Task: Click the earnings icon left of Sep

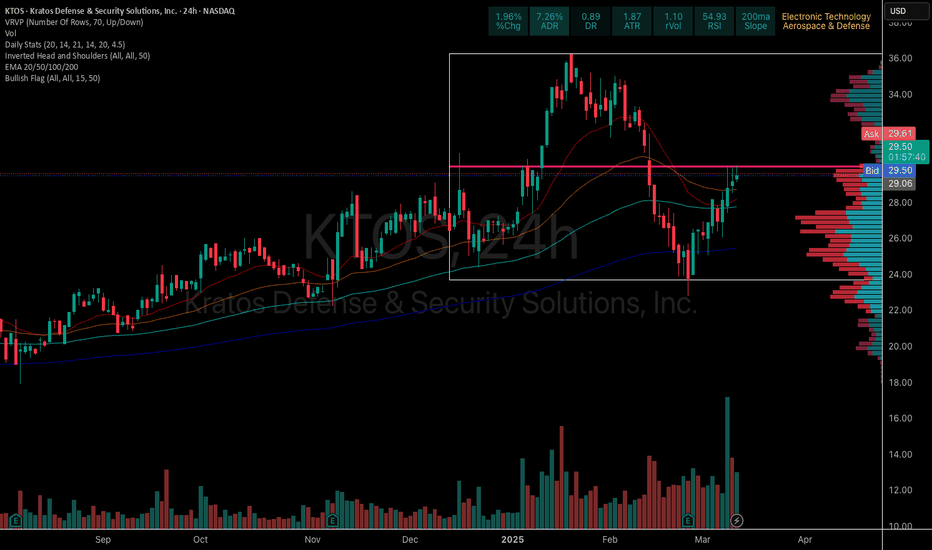Action: [15, 521]
